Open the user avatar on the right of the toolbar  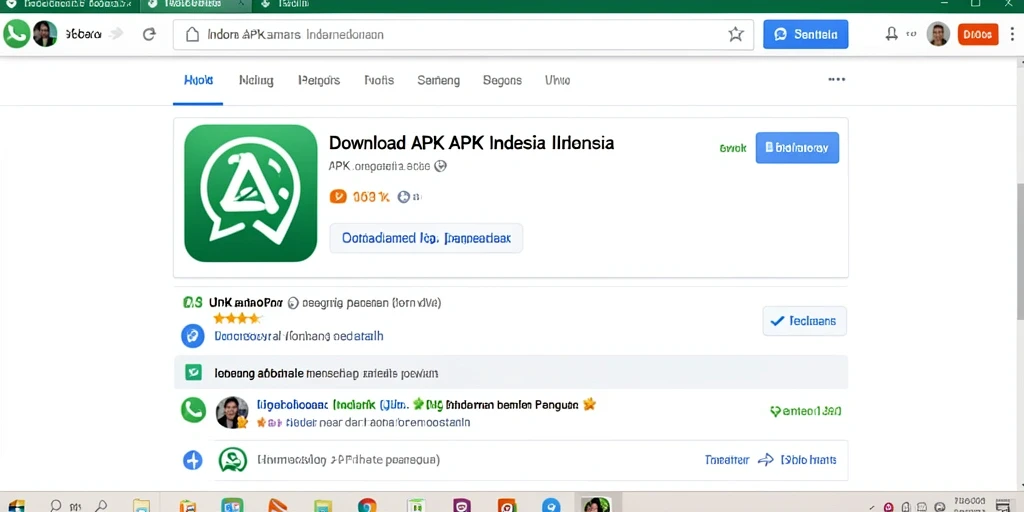938,34
